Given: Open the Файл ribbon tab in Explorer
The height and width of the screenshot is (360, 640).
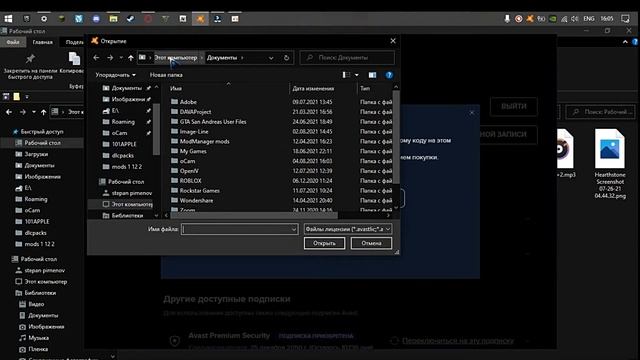Looking at the screenshot, I should pos(13,42).
